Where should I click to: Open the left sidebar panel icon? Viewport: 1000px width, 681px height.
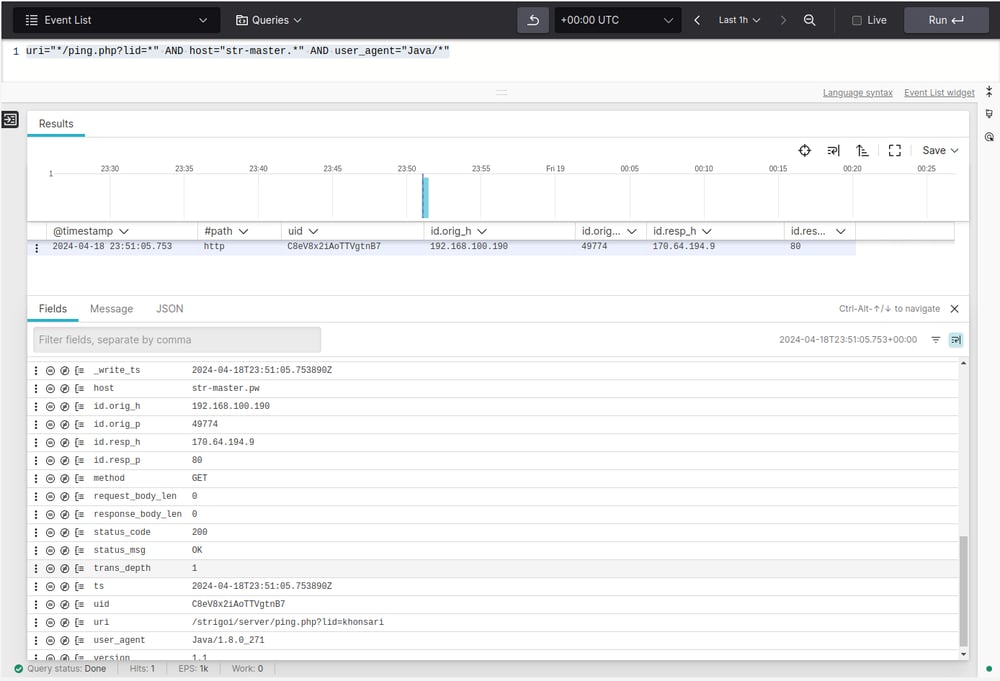tap(10, 120)
